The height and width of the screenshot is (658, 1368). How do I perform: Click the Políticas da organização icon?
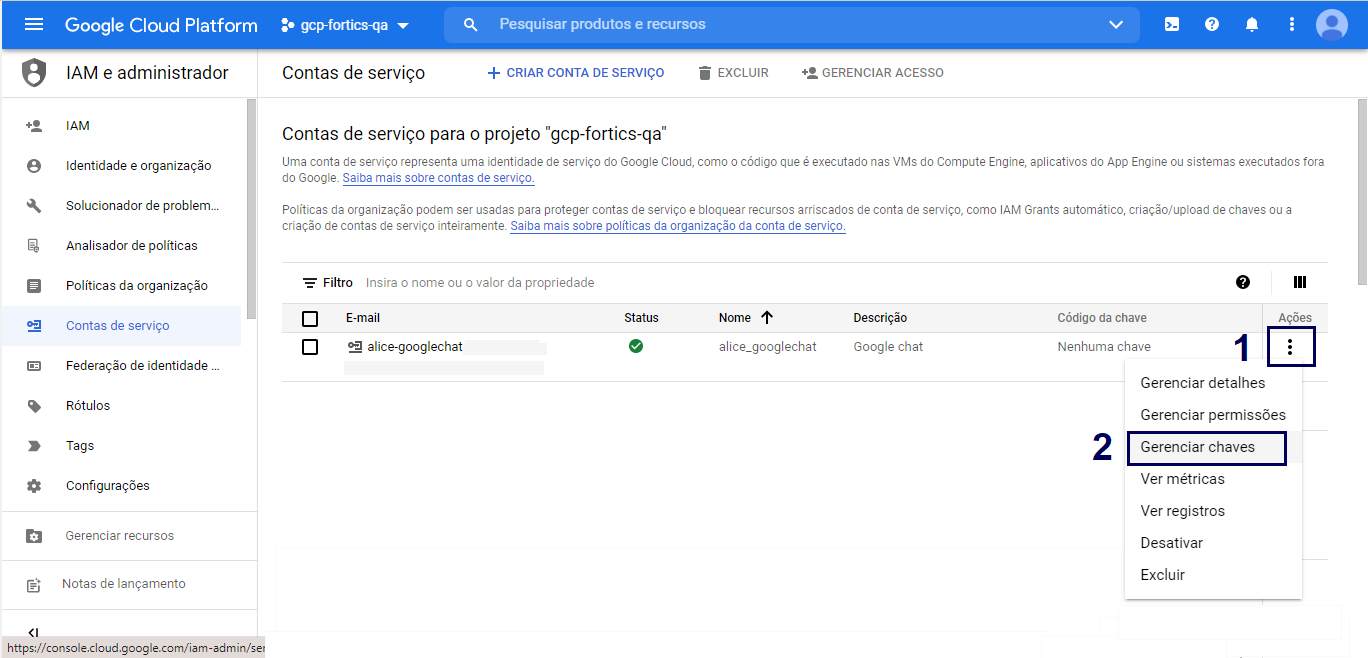click(34, 286)
